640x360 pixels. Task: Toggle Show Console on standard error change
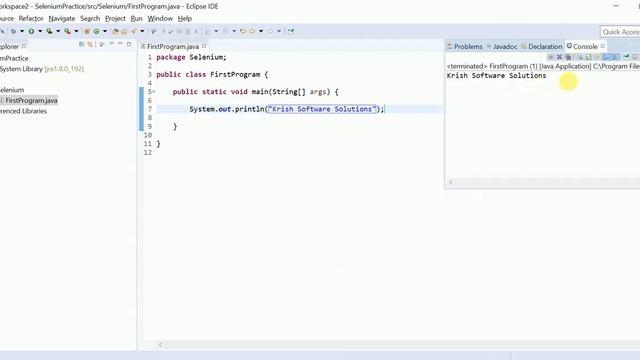616,57
